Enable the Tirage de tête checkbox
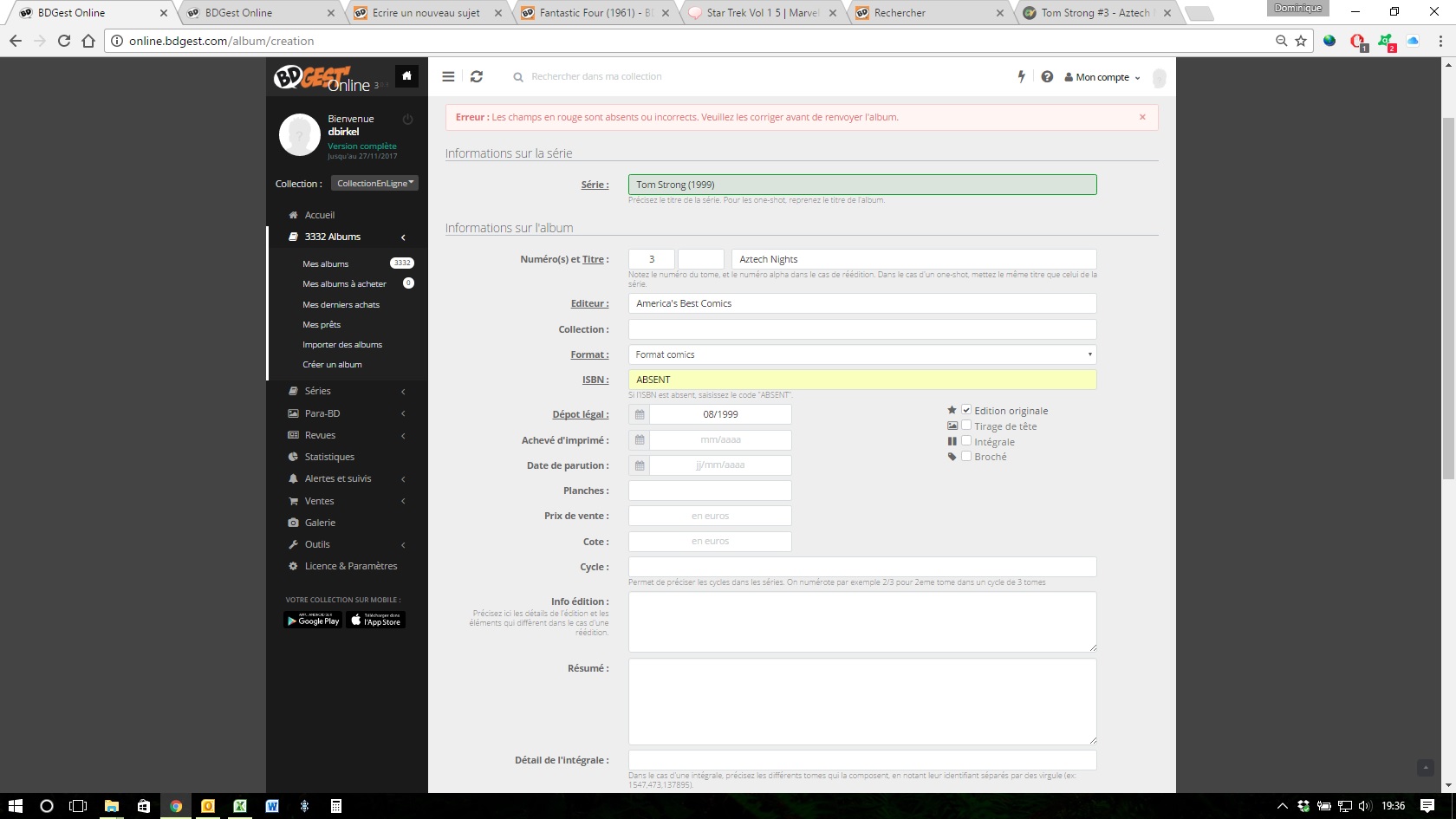1456x819 pixels. click(966, 426)
